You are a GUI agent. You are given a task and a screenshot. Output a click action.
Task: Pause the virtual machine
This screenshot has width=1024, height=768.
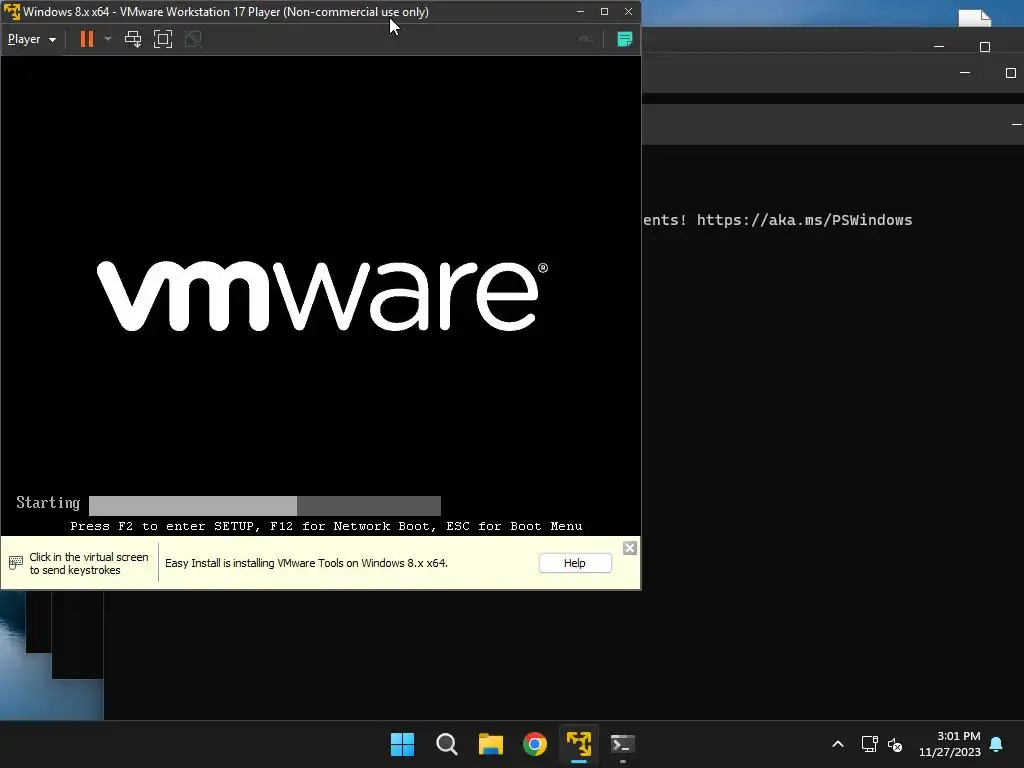tap(86, 39)
